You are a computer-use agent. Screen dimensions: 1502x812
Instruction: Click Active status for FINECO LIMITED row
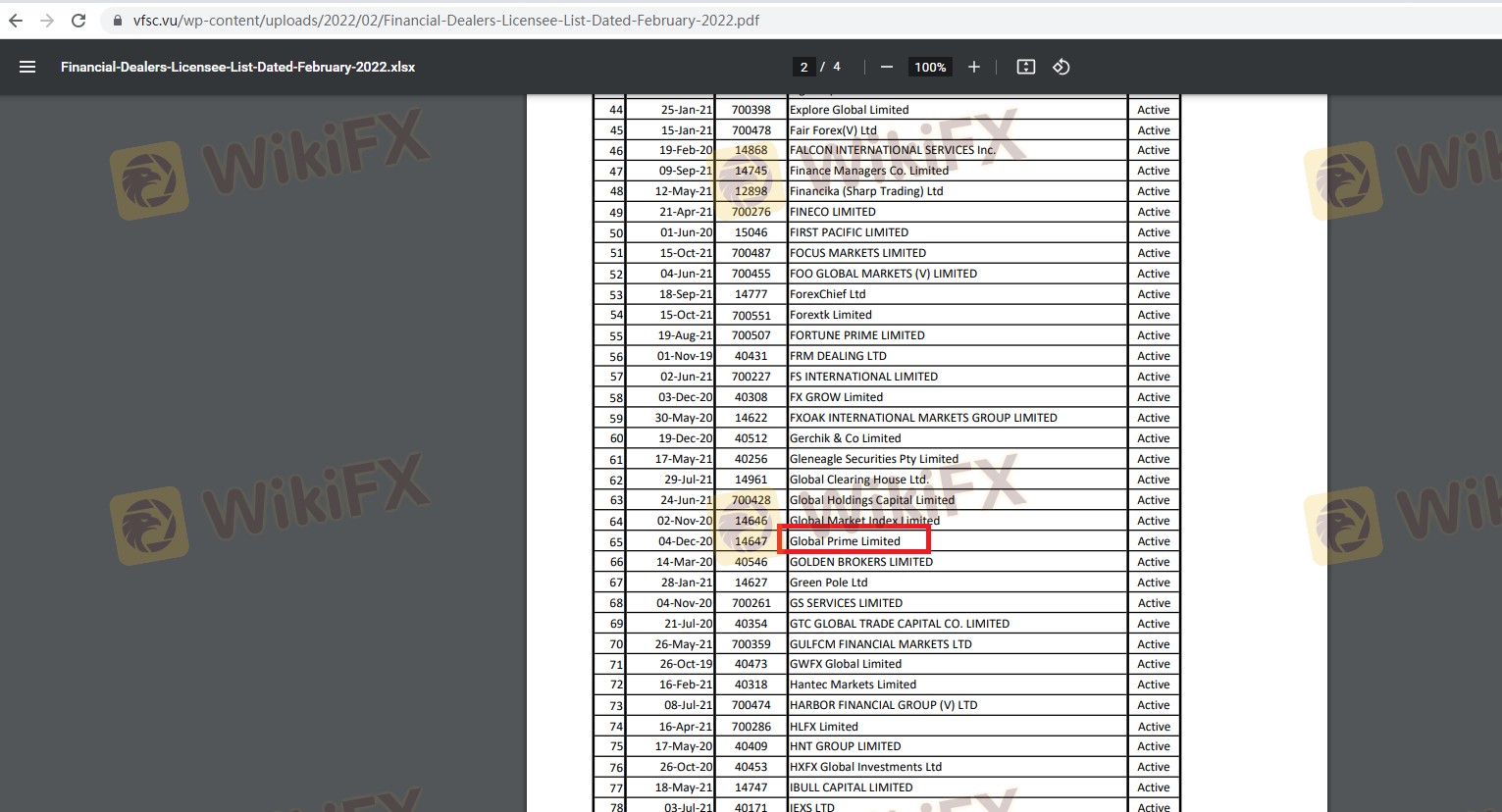click(x=1153, y=212)
